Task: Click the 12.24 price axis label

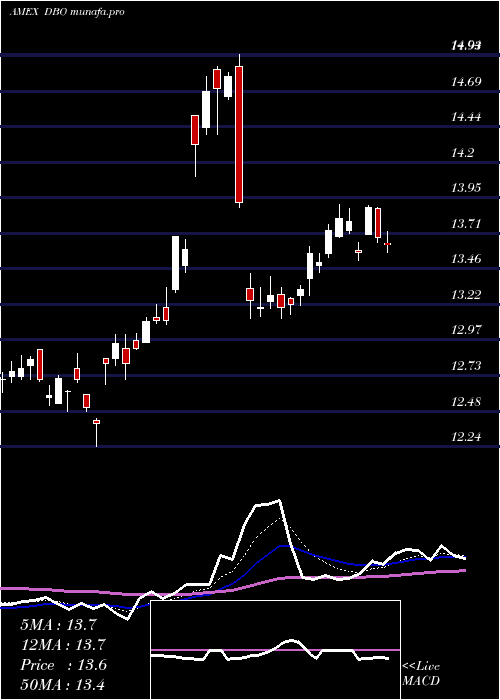Action: click(x=466, y=436)
